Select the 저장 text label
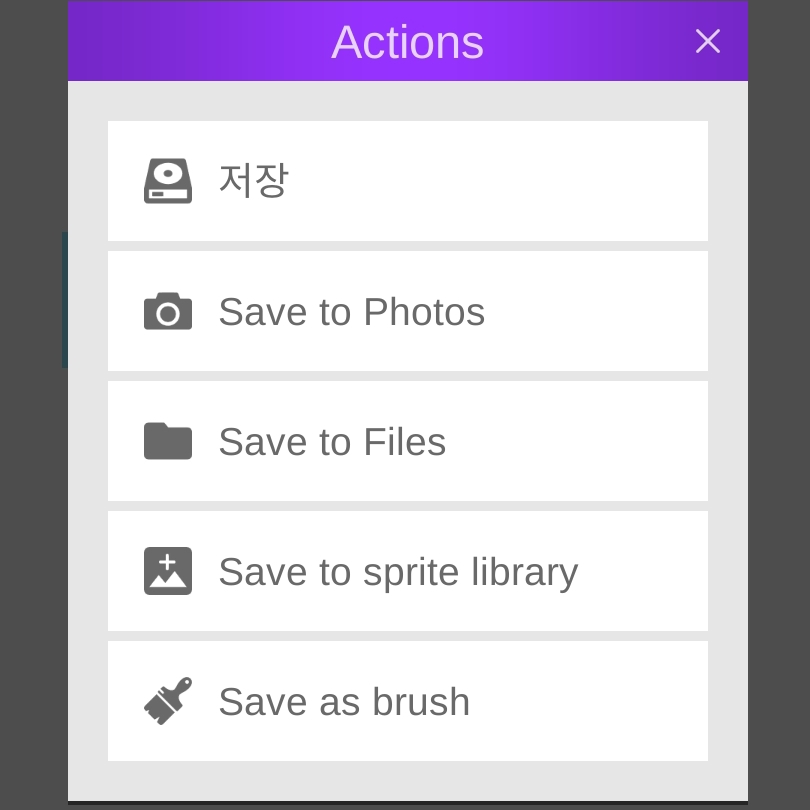Image resolution: width=810 pixels, height=810 pixels. 253,181
